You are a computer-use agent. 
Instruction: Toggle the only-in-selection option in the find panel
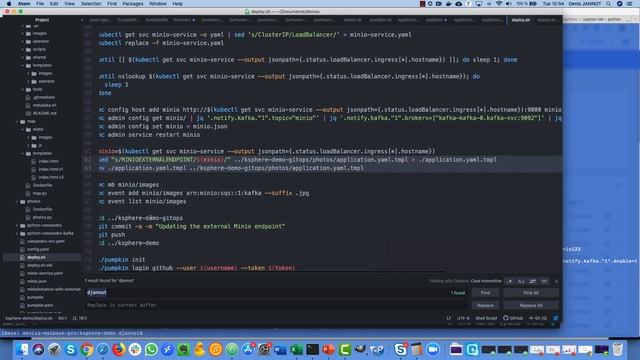[533, 281]
